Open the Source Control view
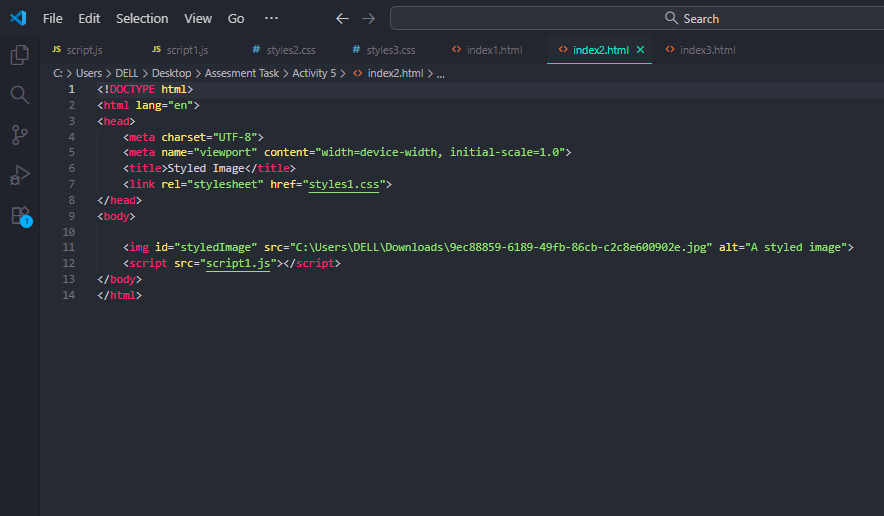884x516 pixels. pos(19,135)
